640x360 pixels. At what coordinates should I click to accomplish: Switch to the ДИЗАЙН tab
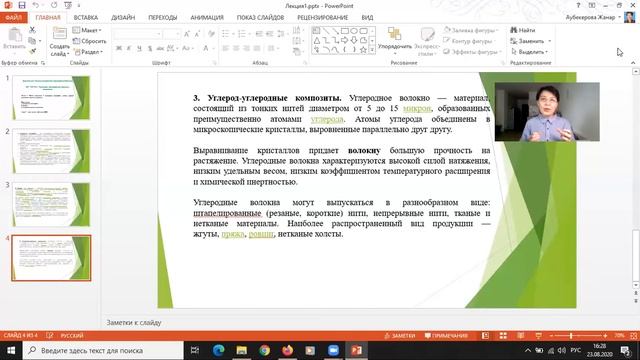(x=123, y=18)
